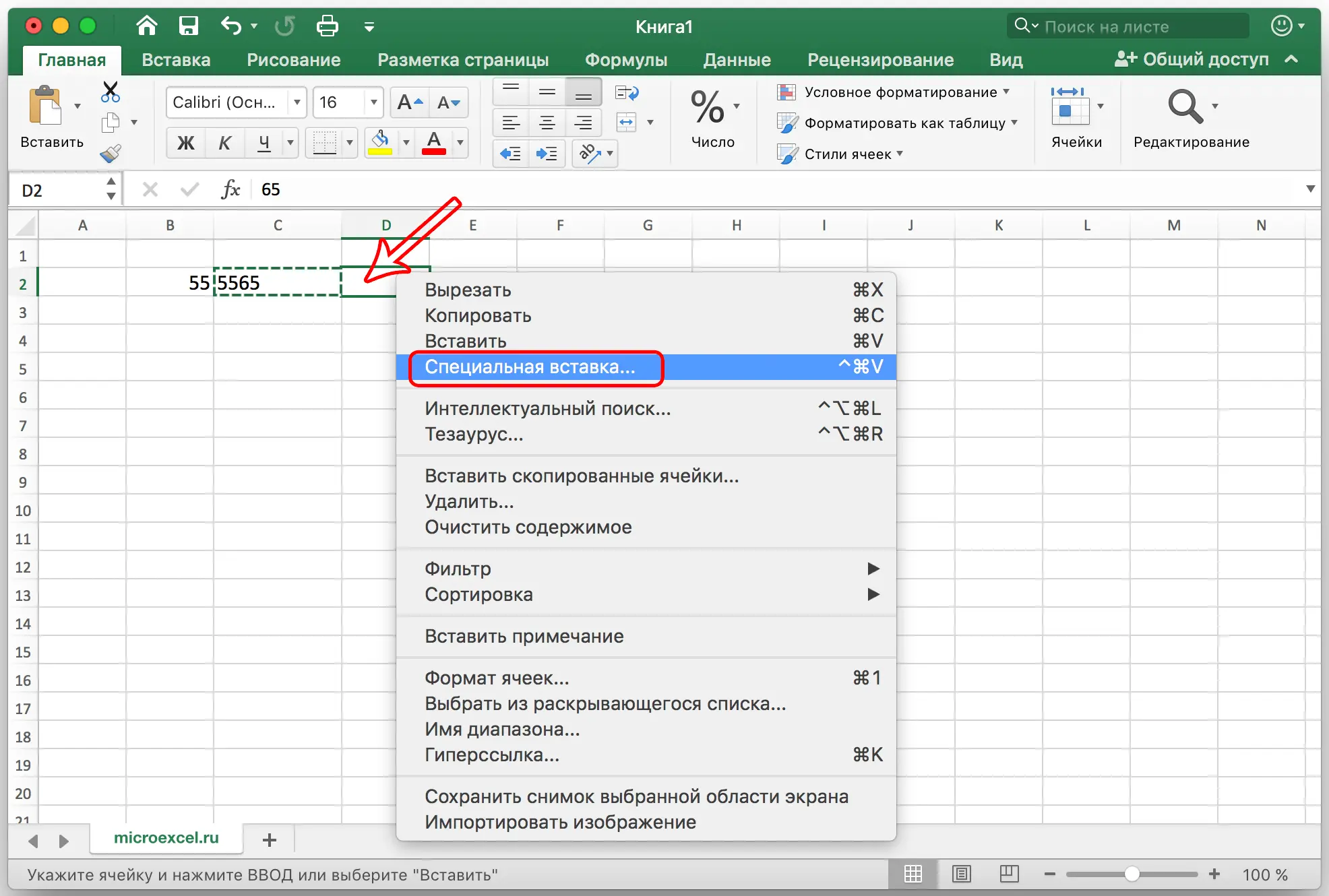Apply yellow fill color
The height and width of the screenshot is (896, 1329).
[380, 142]
